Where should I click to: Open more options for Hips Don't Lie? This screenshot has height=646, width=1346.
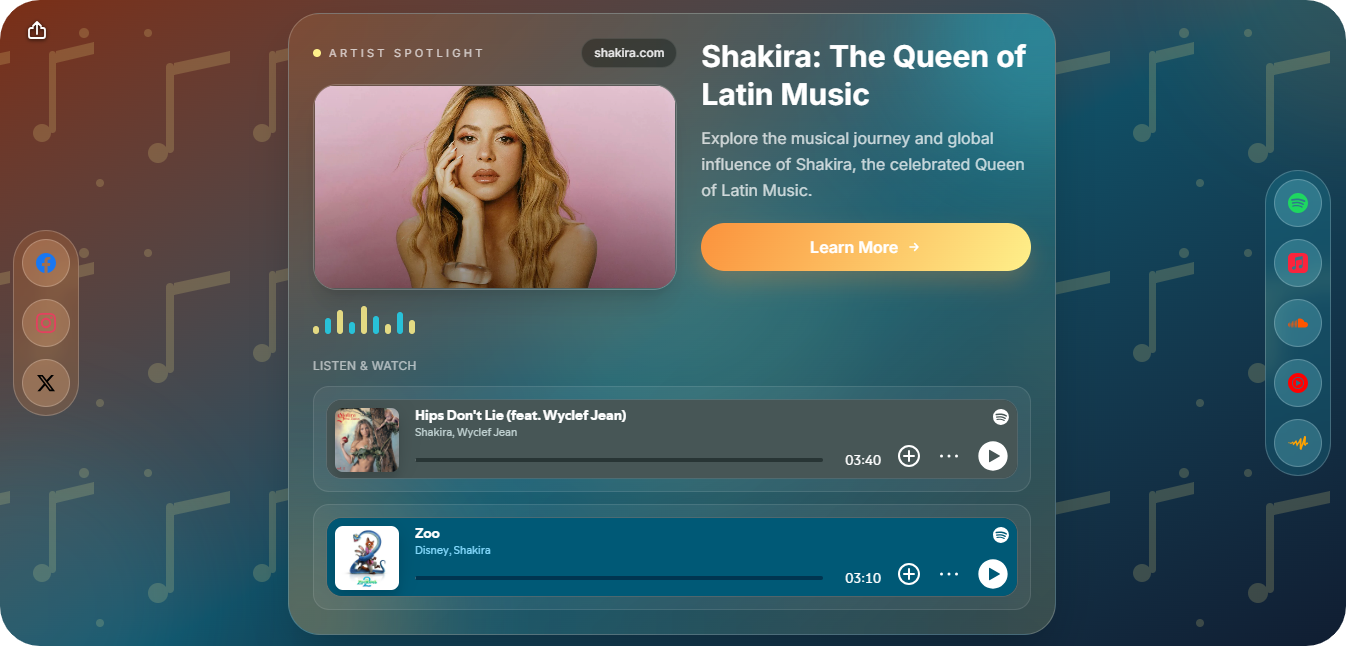[949, 456]
